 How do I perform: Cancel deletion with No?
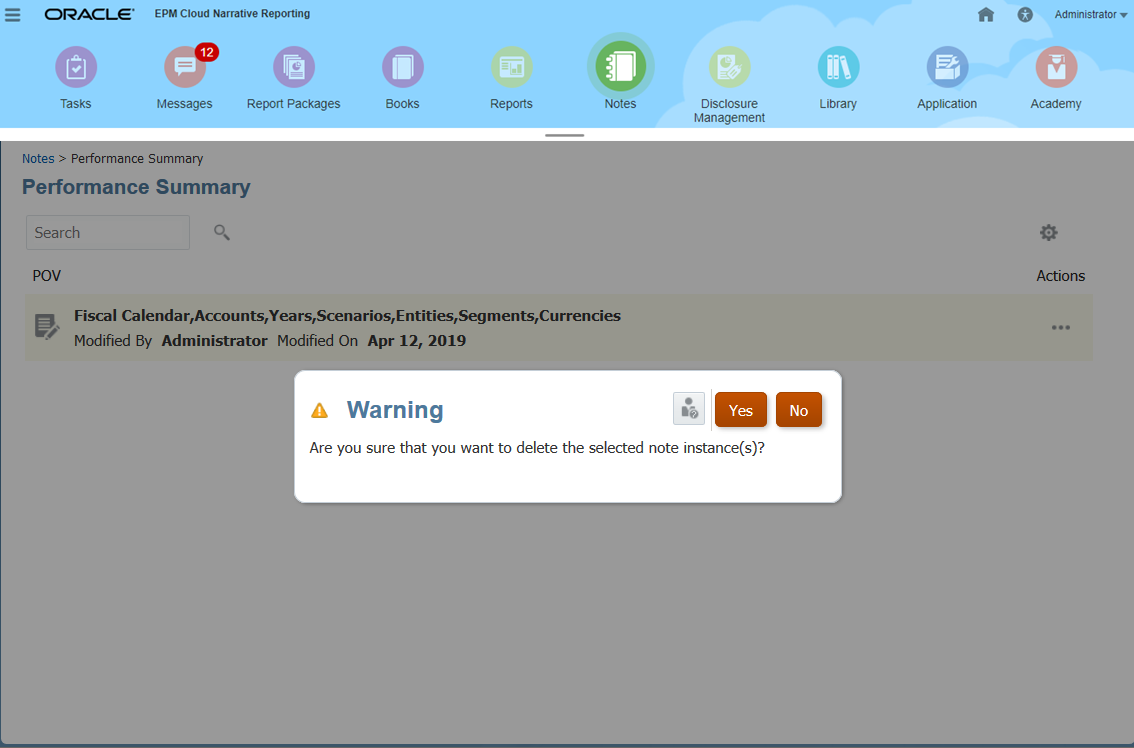[798, 410]
